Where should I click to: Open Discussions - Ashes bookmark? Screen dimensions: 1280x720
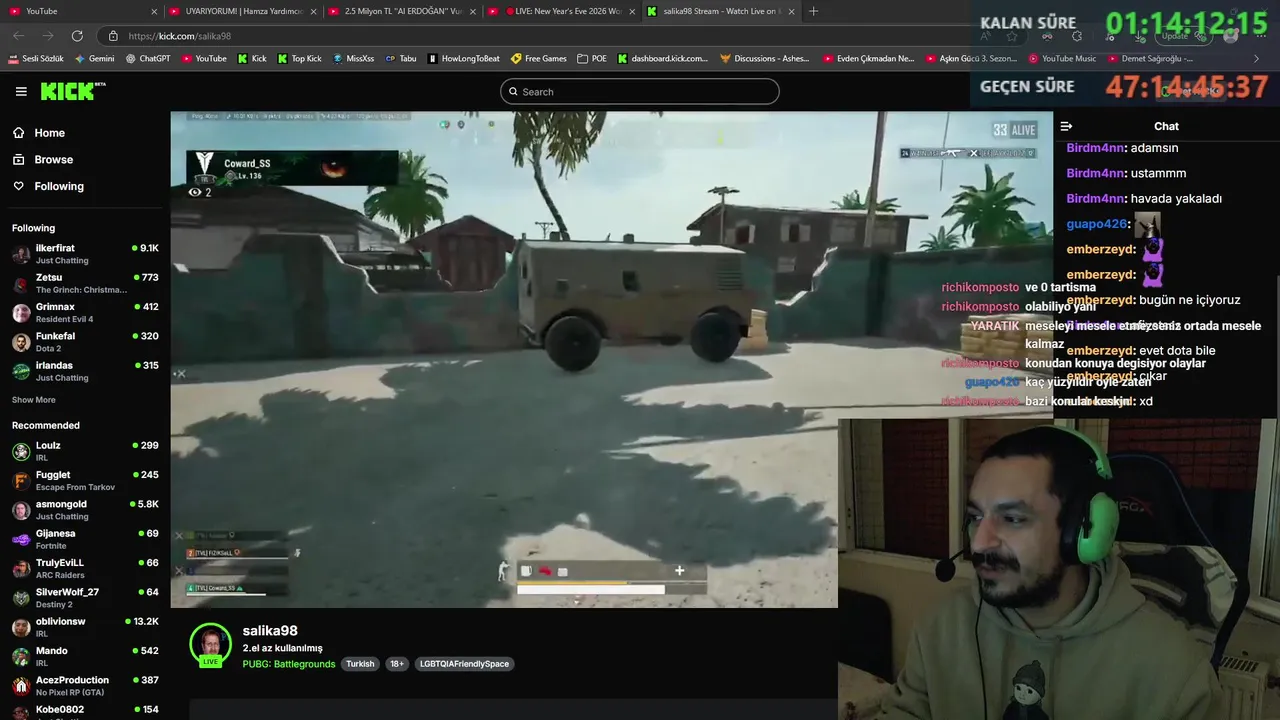tap(765, 59)
